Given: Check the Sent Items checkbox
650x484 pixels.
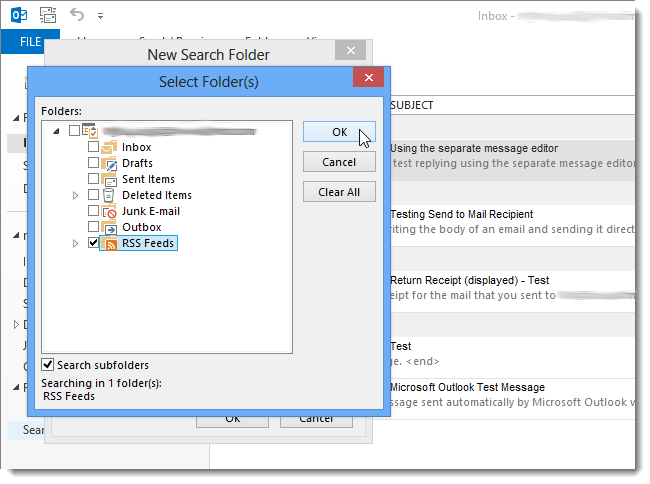Looking at the screenshot, I should pyautogui.click(x=93, y=179).
